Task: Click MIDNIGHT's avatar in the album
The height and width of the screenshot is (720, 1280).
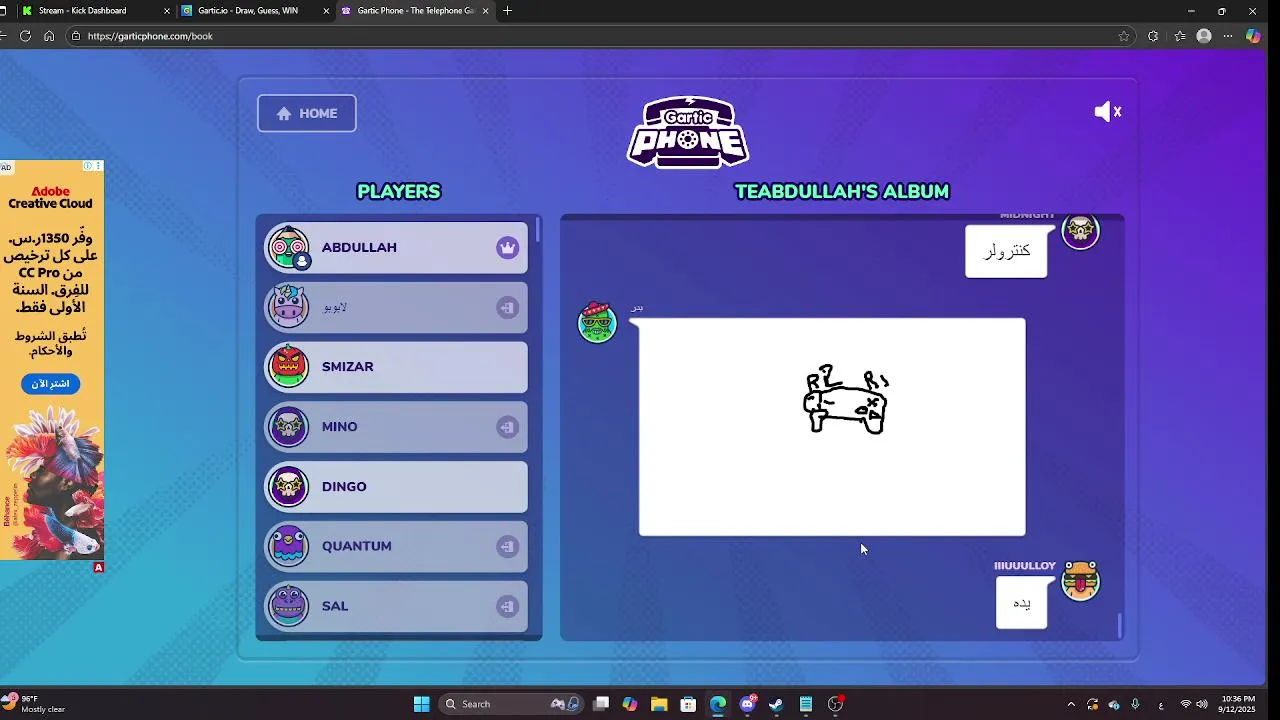Action: 1080,230
